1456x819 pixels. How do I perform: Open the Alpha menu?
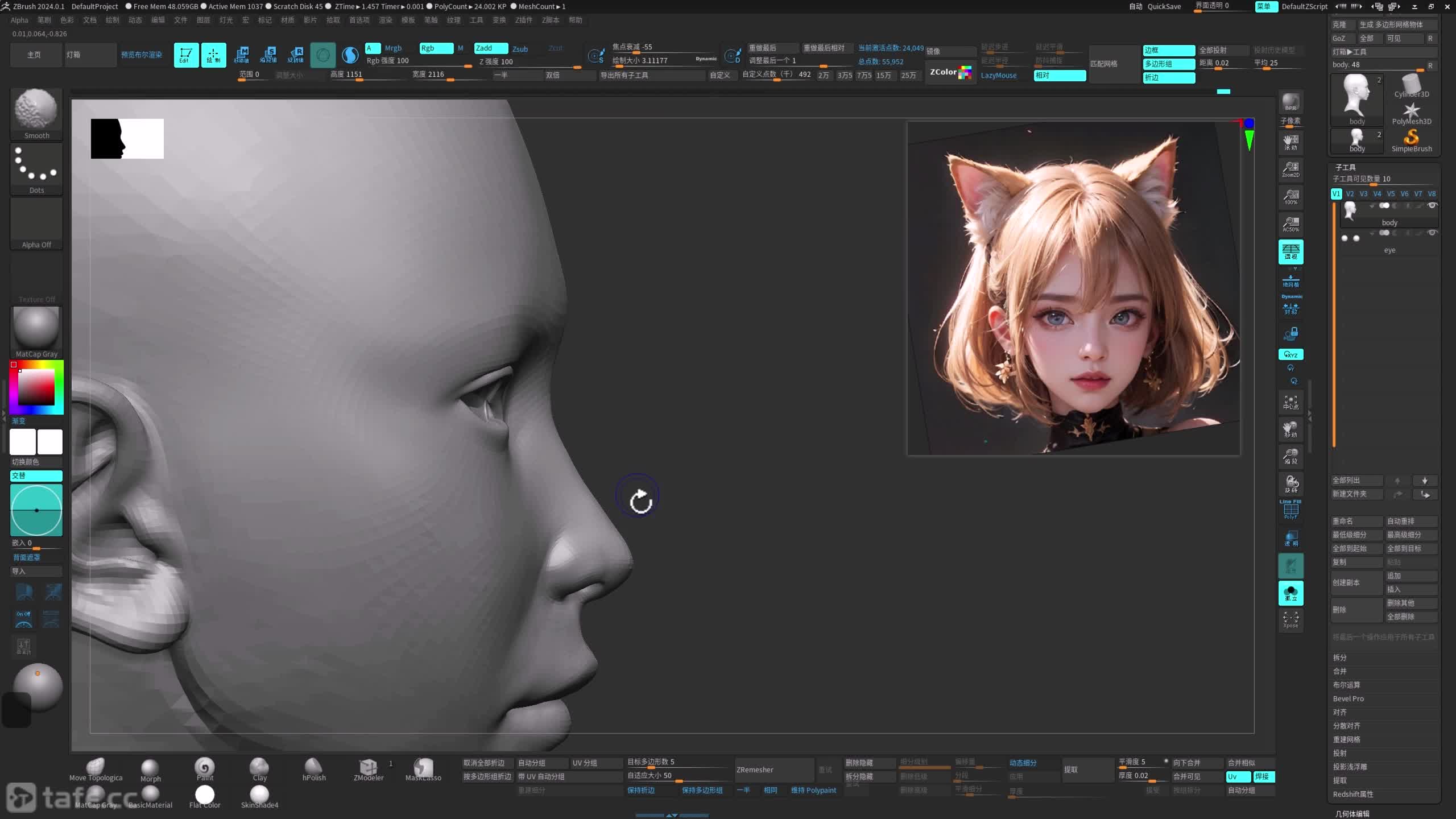[19, 20]
